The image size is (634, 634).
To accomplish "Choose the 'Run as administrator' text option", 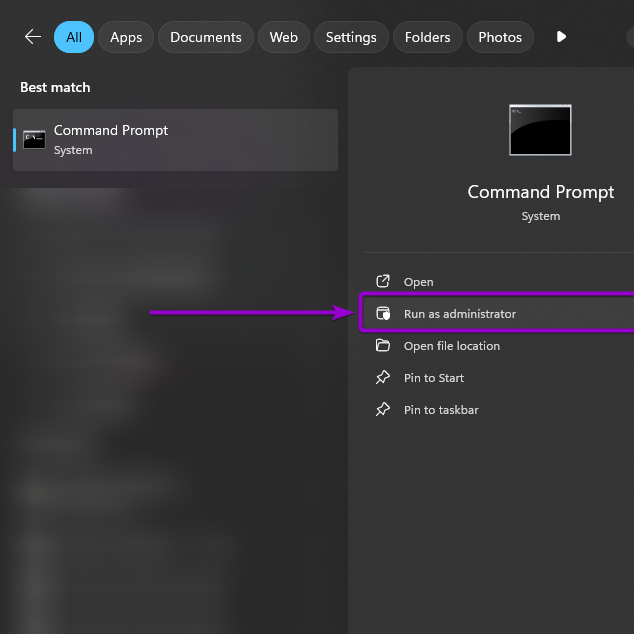I will 460,314.
